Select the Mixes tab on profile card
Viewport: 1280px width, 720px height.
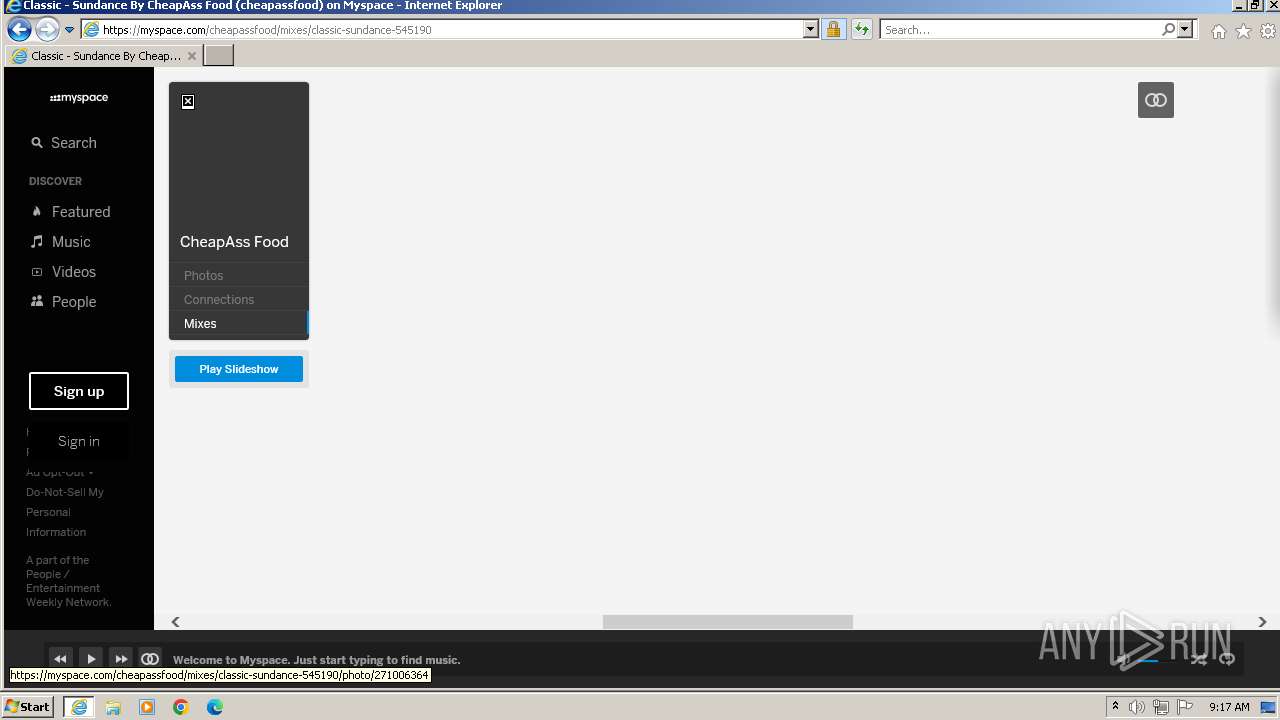pos(200,323)
